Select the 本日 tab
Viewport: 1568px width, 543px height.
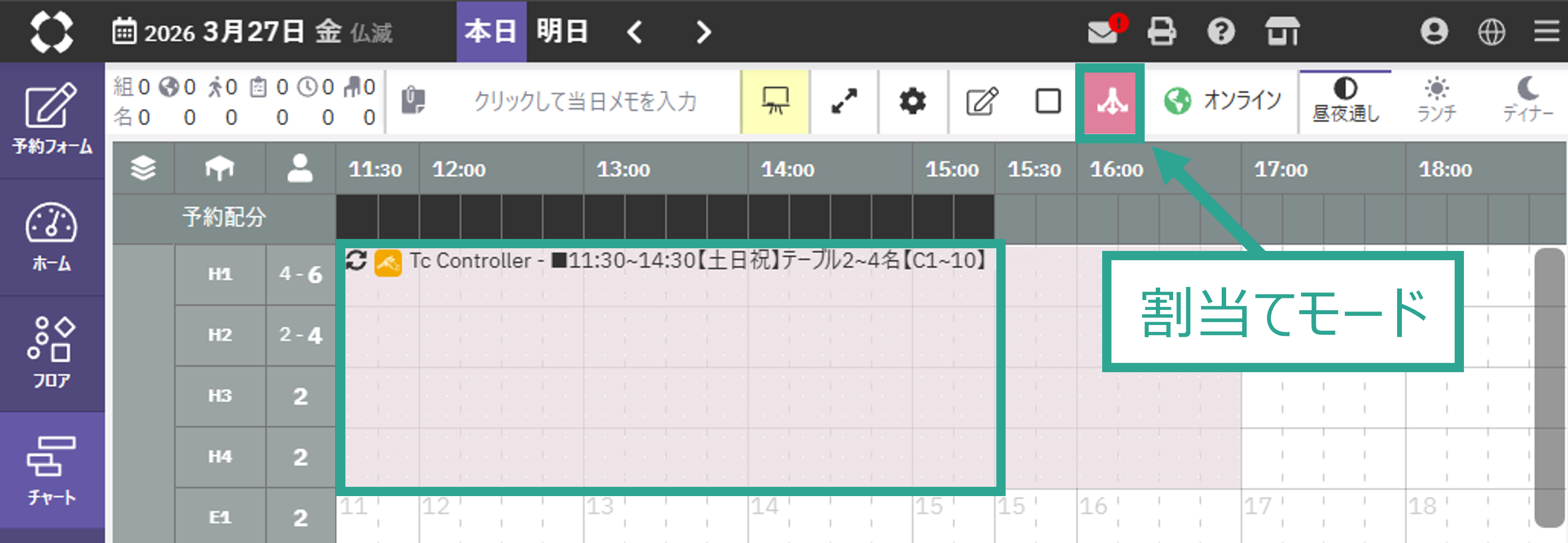(x=491, y=31)
